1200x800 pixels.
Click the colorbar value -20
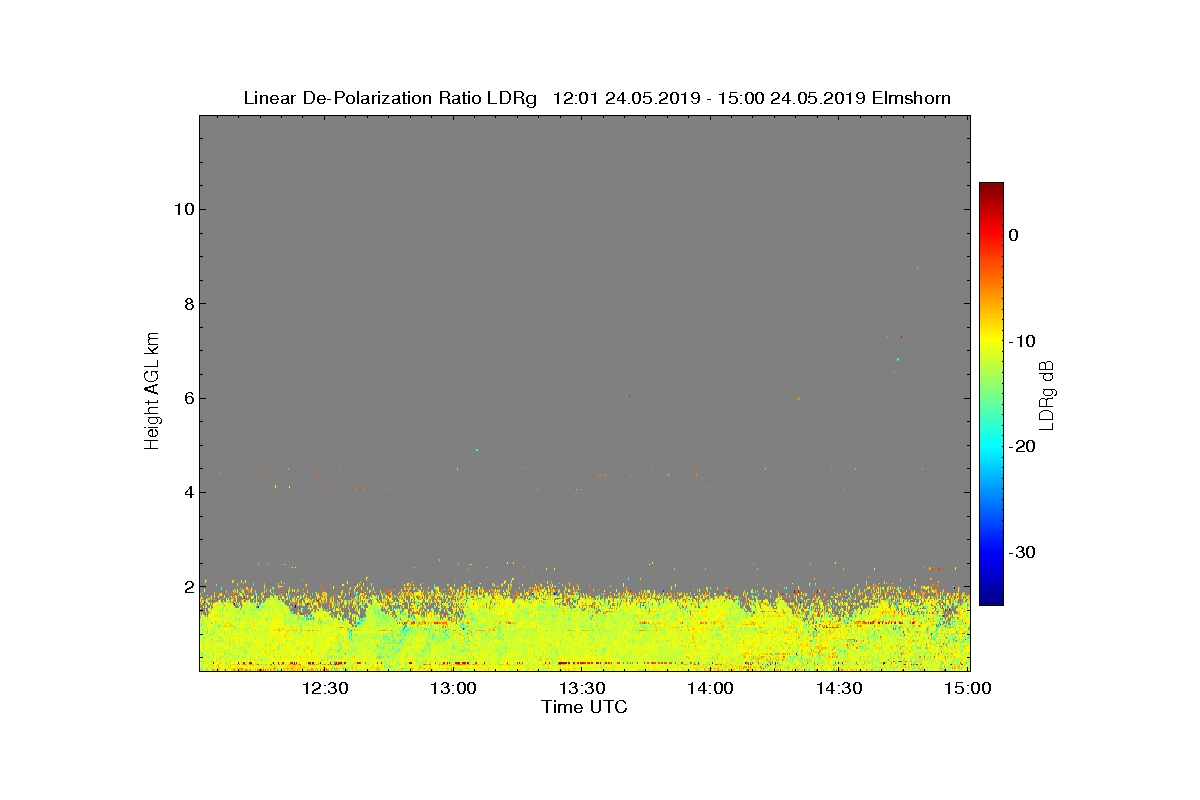(1021, 446)
